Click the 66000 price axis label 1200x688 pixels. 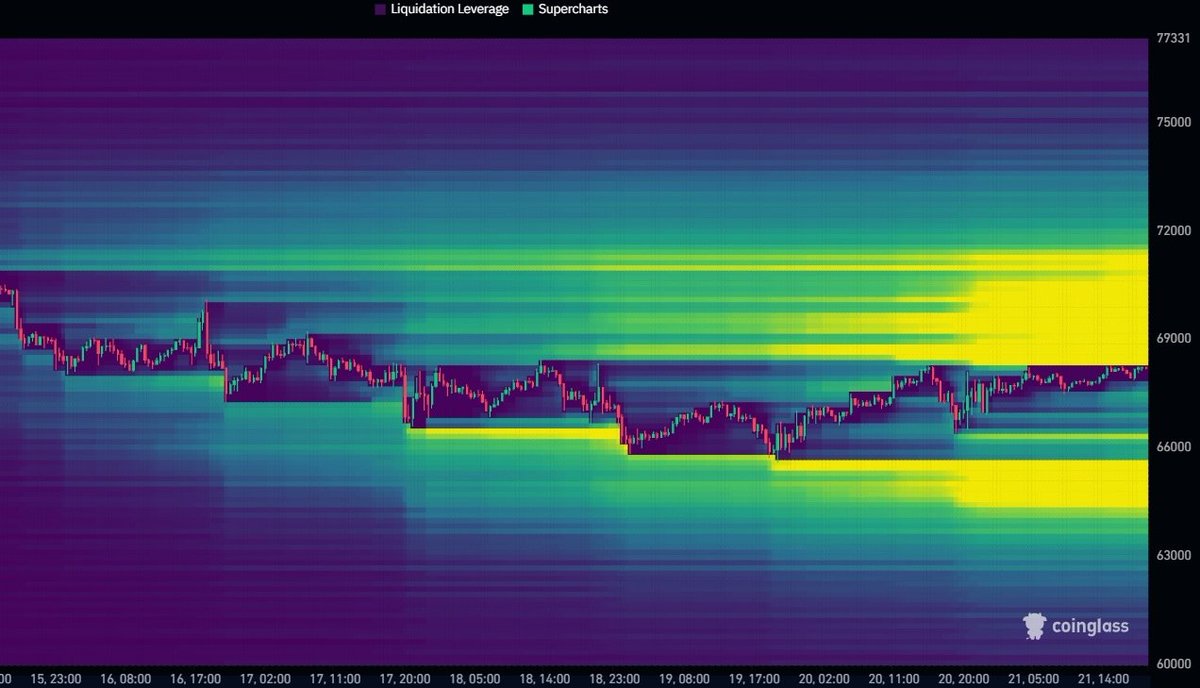tap(1173, 446)
